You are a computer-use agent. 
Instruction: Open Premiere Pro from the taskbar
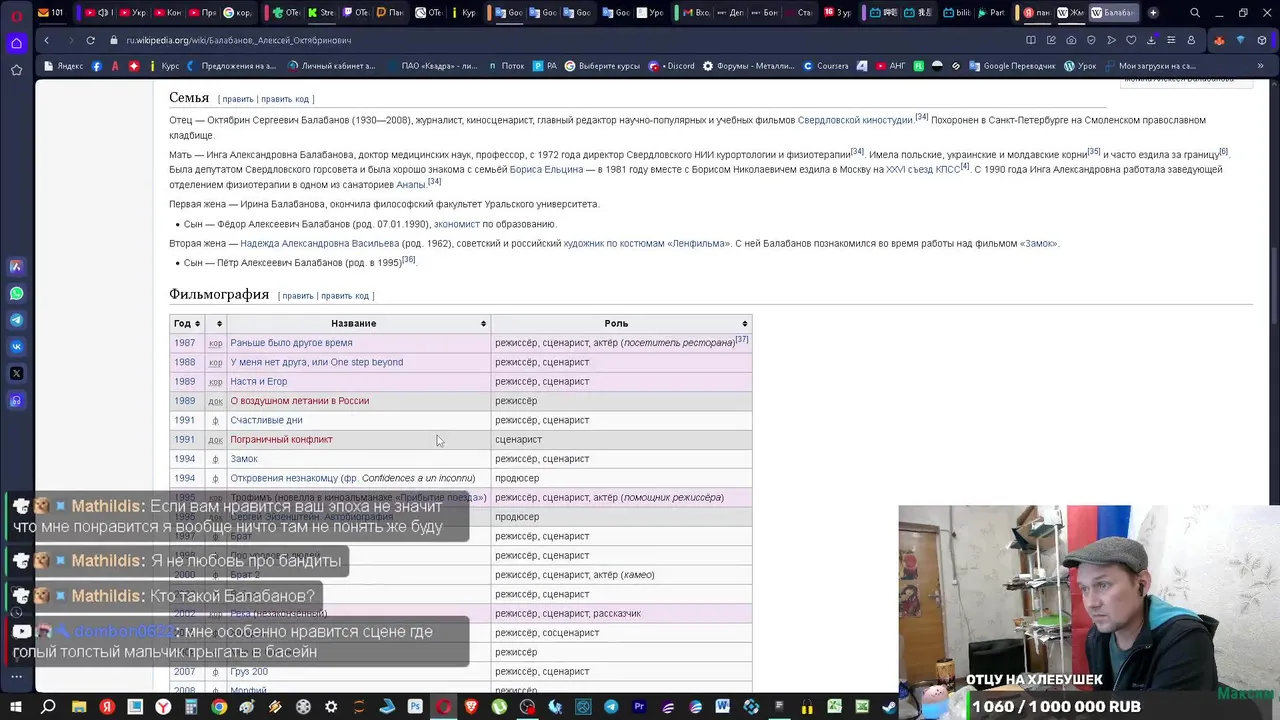[639, 707]
